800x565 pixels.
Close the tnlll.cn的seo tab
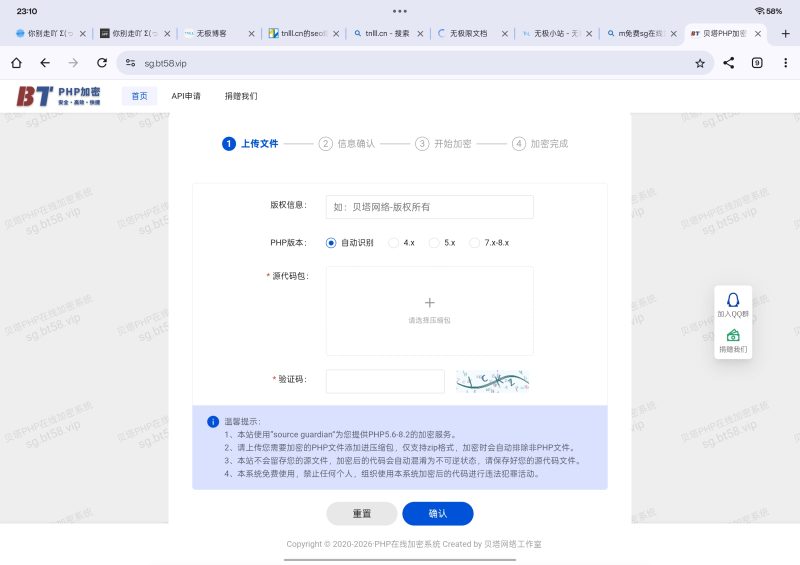336,34
